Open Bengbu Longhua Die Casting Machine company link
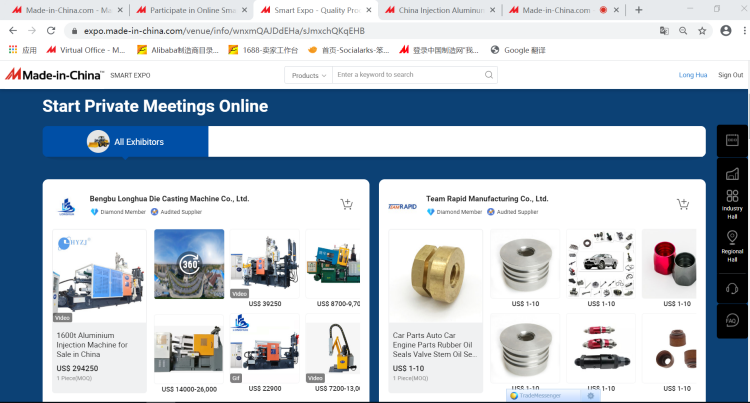The image size is (750, 403). (x=169, y=198)
